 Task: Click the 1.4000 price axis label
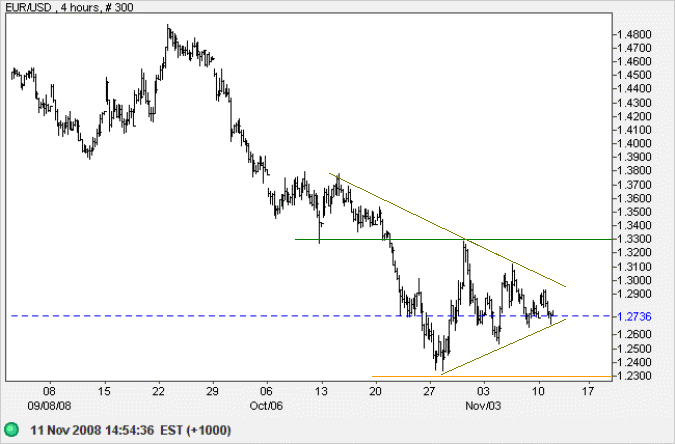pos(634,143)
